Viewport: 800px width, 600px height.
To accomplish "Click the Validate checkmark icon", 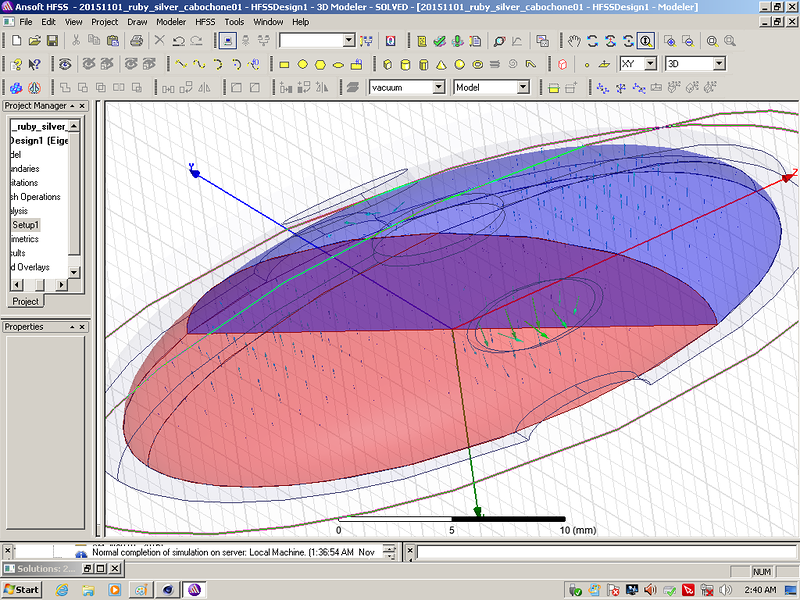I will click(440, 41).
